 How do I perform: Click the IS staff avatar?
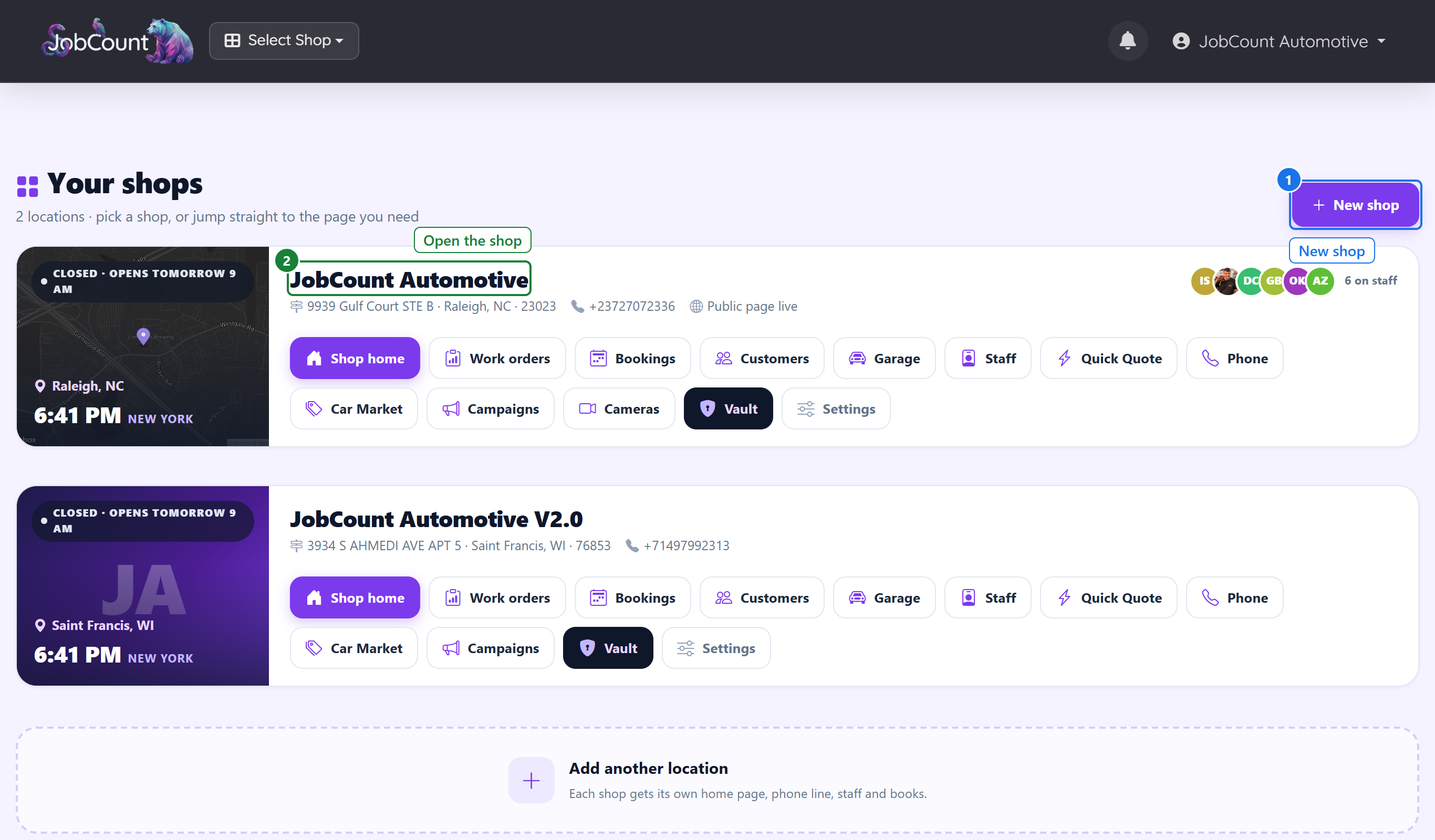pos(1204,280)
